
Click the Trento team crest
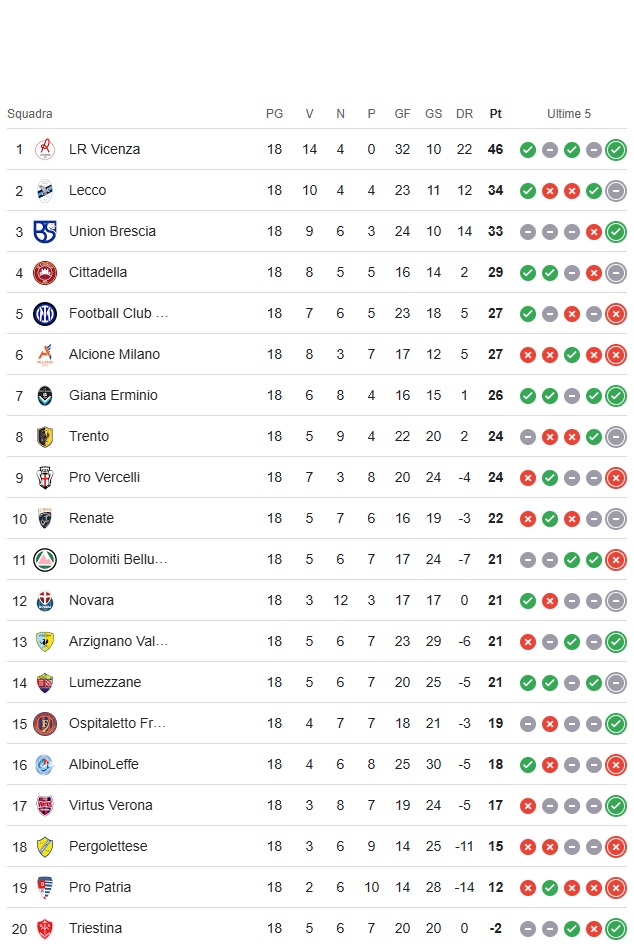(45, 437)
